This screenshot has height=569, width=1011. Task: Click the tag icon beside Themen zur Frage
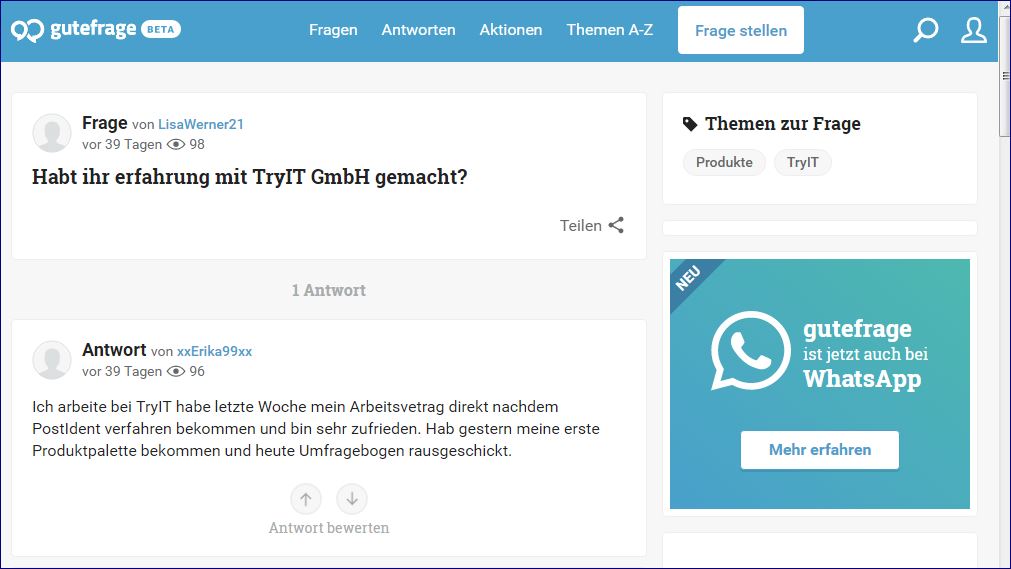tap(690, 124)
